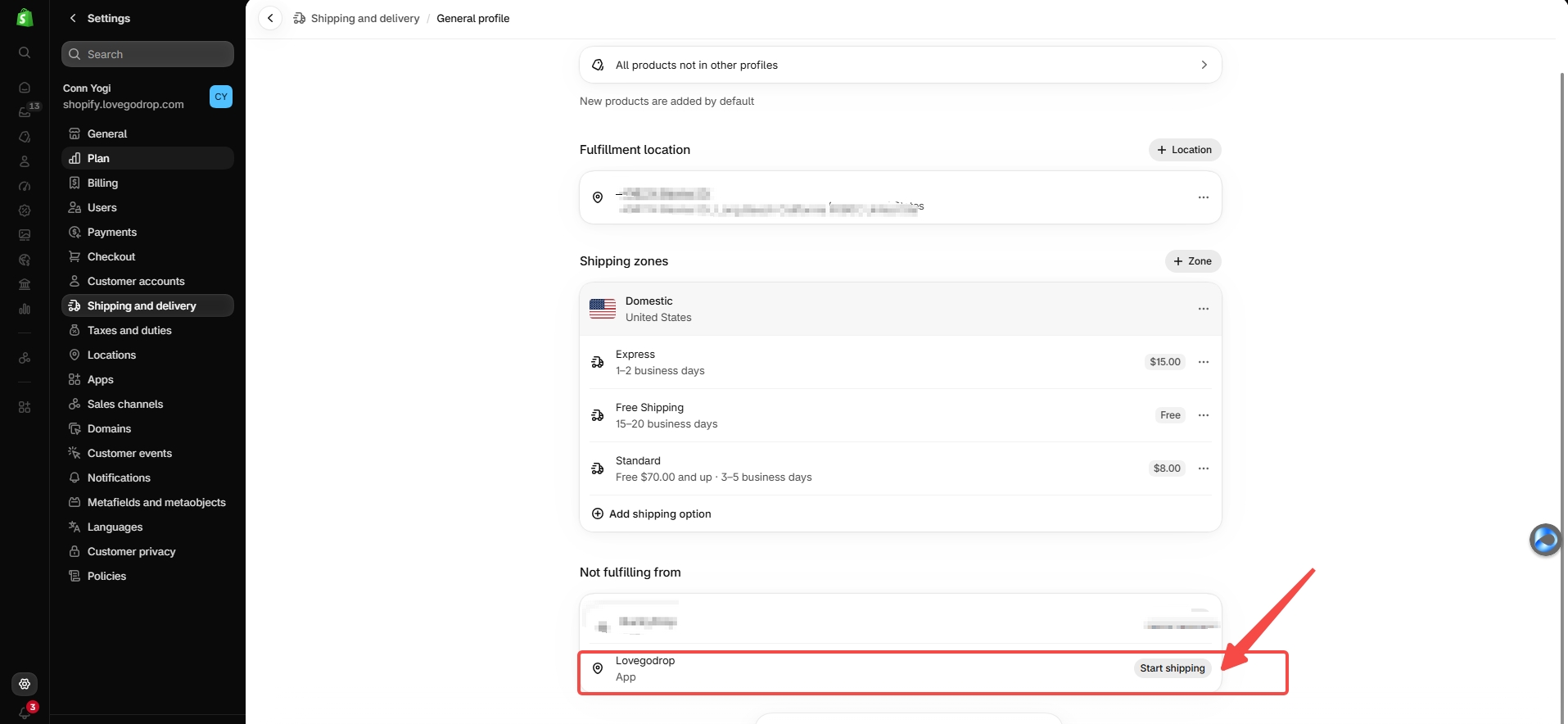The image size is (1568, 724).
Task: Open the Domestic zone three-dot menu
Action: (1204, 309)
